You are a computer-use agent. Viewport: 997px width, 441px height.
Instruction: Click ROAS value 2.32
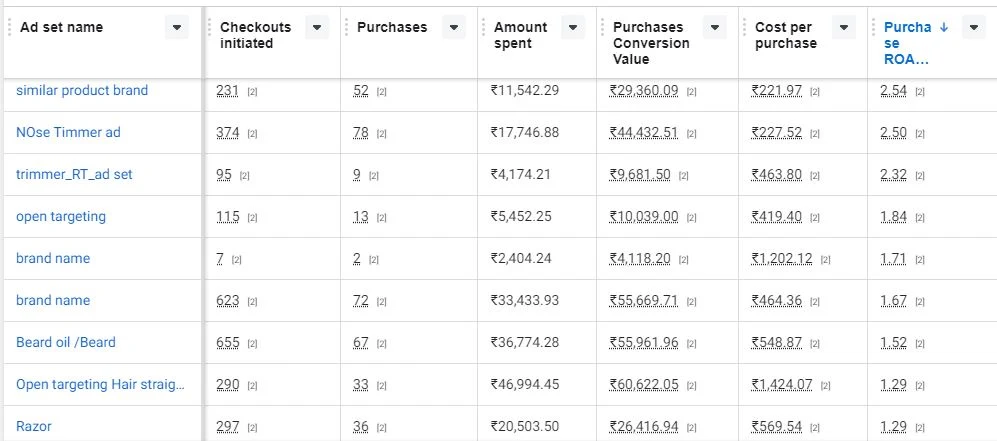click(x=893, y=175)
